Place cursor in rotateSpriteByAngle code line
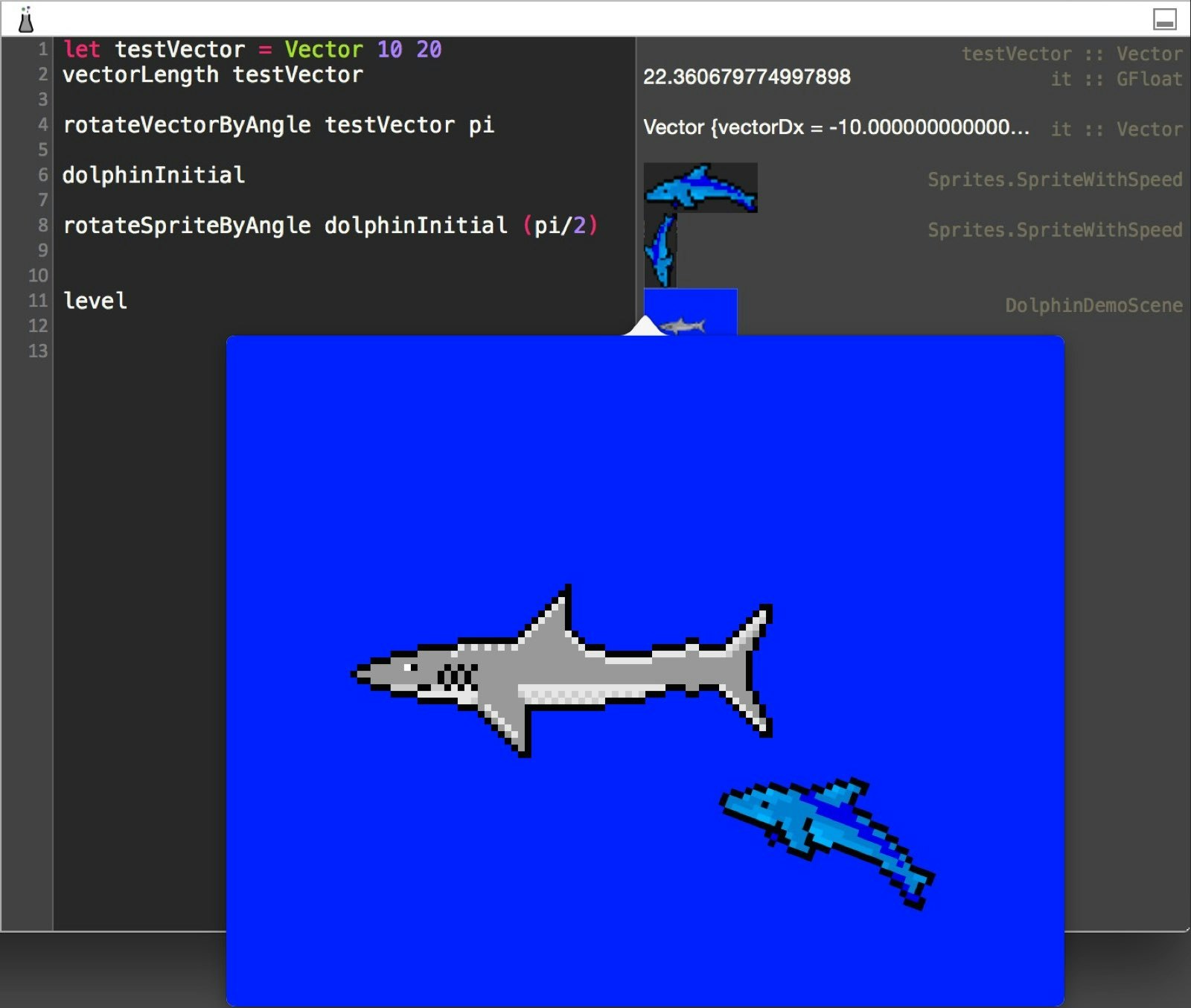 coord(298,225)
